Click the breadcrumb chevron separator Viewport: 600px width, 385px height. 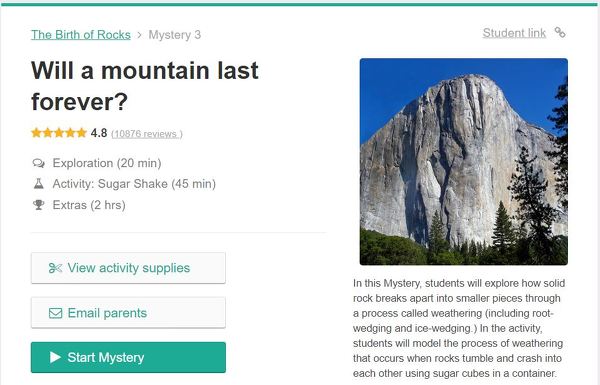(x=140, y=35)
